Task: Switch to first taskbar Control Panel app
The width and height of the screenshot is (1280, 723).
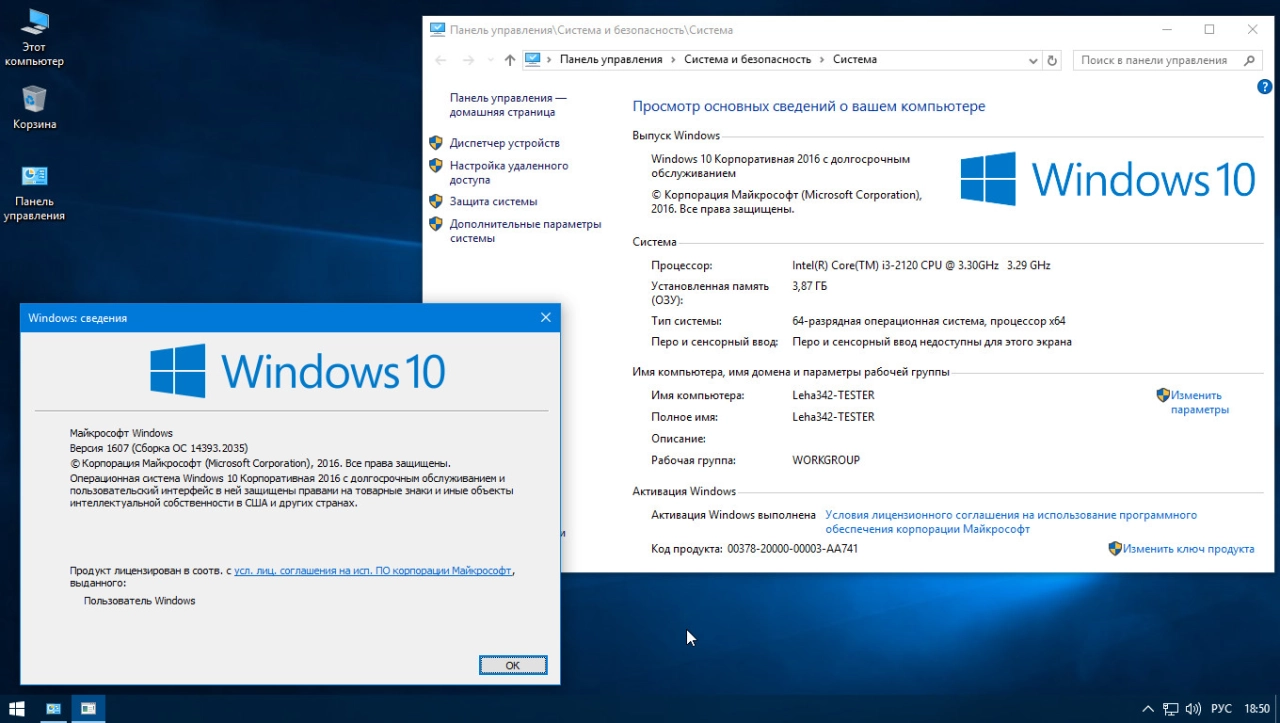Action: pos(53,708)
